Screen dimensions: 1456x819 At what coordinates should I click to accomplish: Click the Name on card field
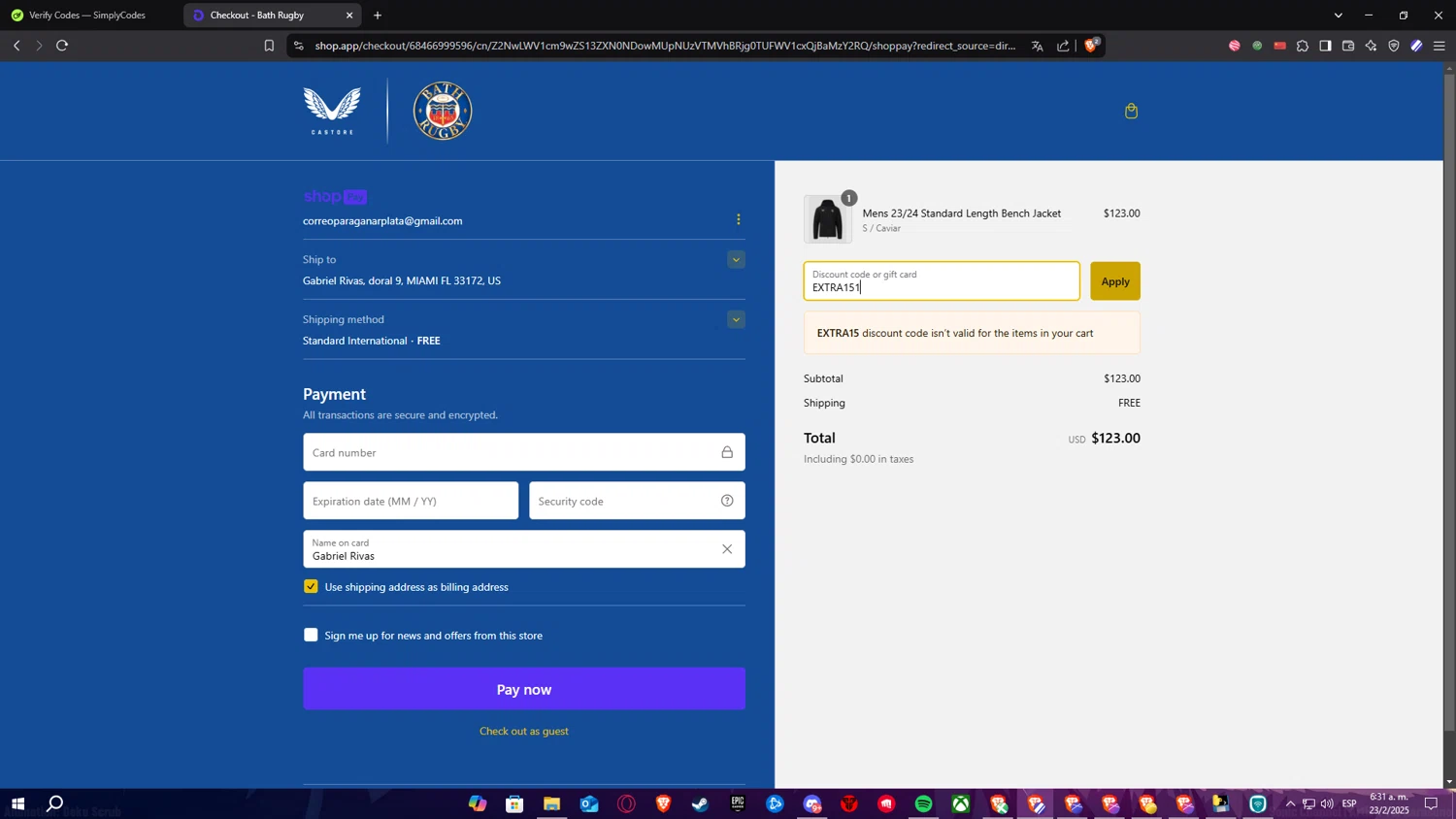pos(524,549)
